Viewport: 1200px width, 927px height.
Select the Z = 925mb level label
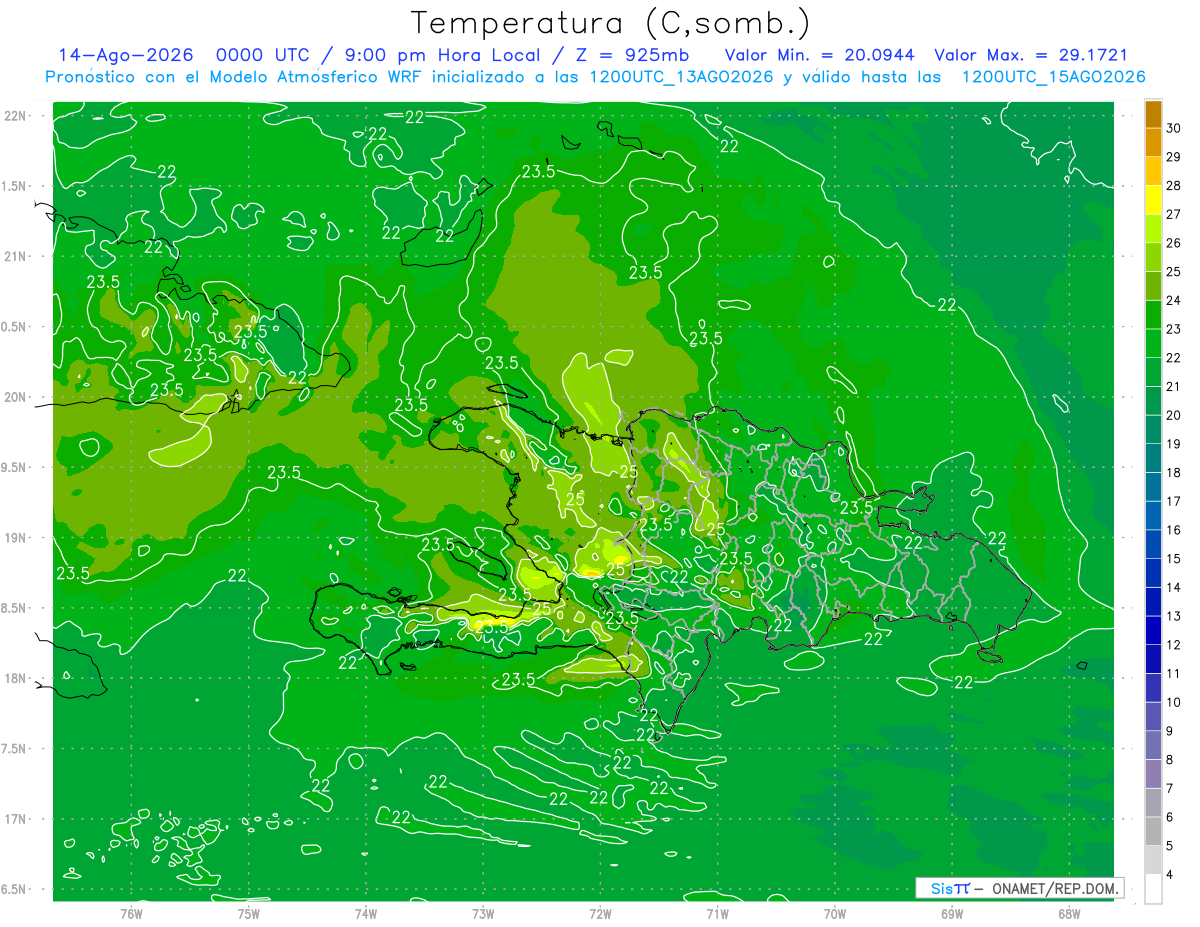coord(629,55)
